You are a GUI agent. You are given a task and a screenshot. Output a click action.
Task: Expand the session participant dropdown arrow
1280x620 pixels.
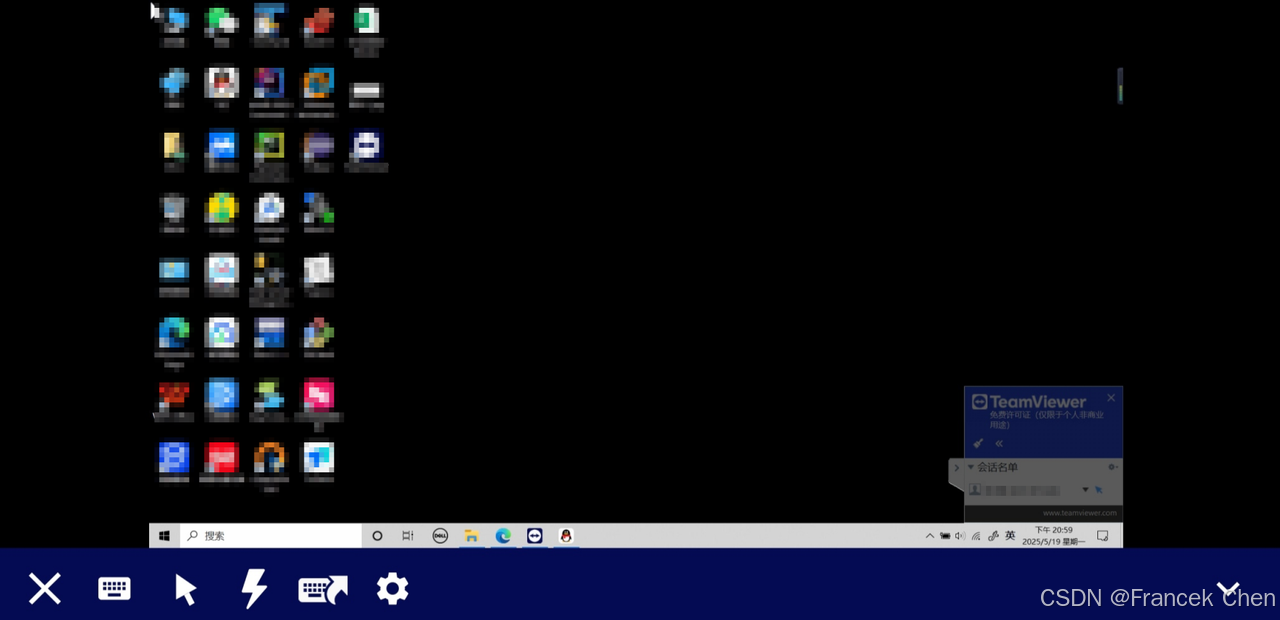(1085, 490)
